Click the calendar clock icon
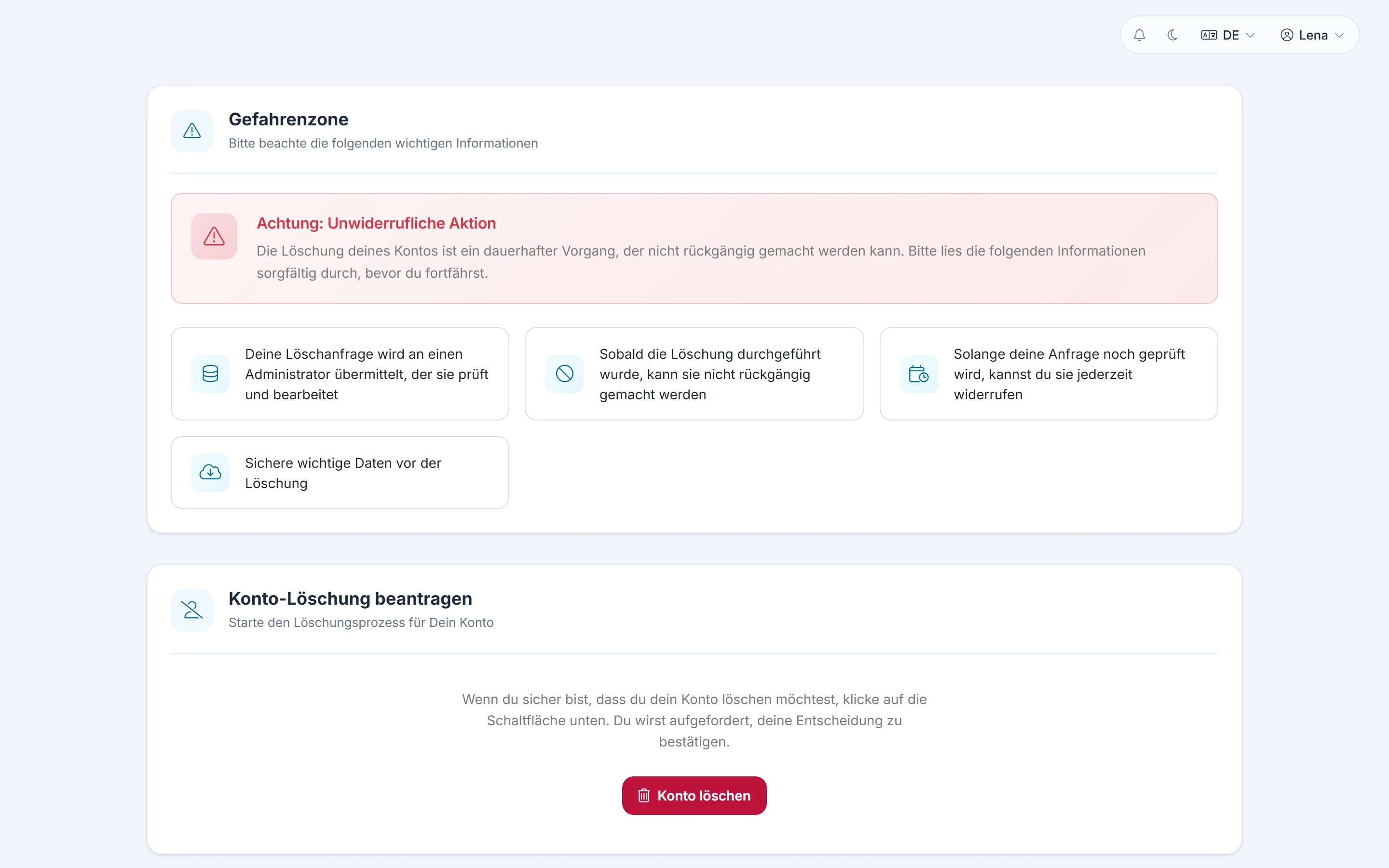 [x=919, y=374]
